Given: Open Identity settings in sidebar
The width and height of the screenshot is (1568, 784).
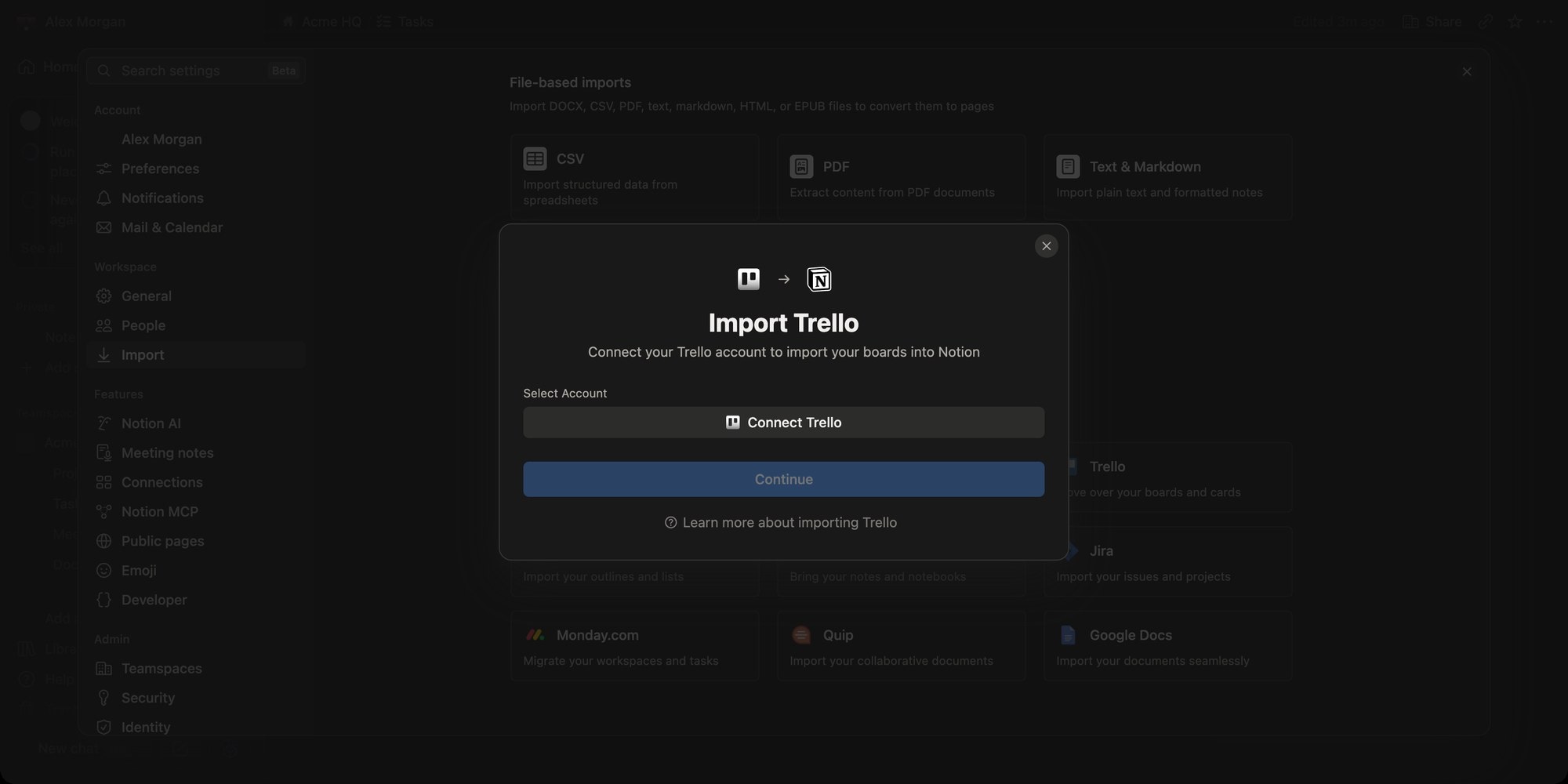Looking at the screenshot, I should (x=196, y=728).
